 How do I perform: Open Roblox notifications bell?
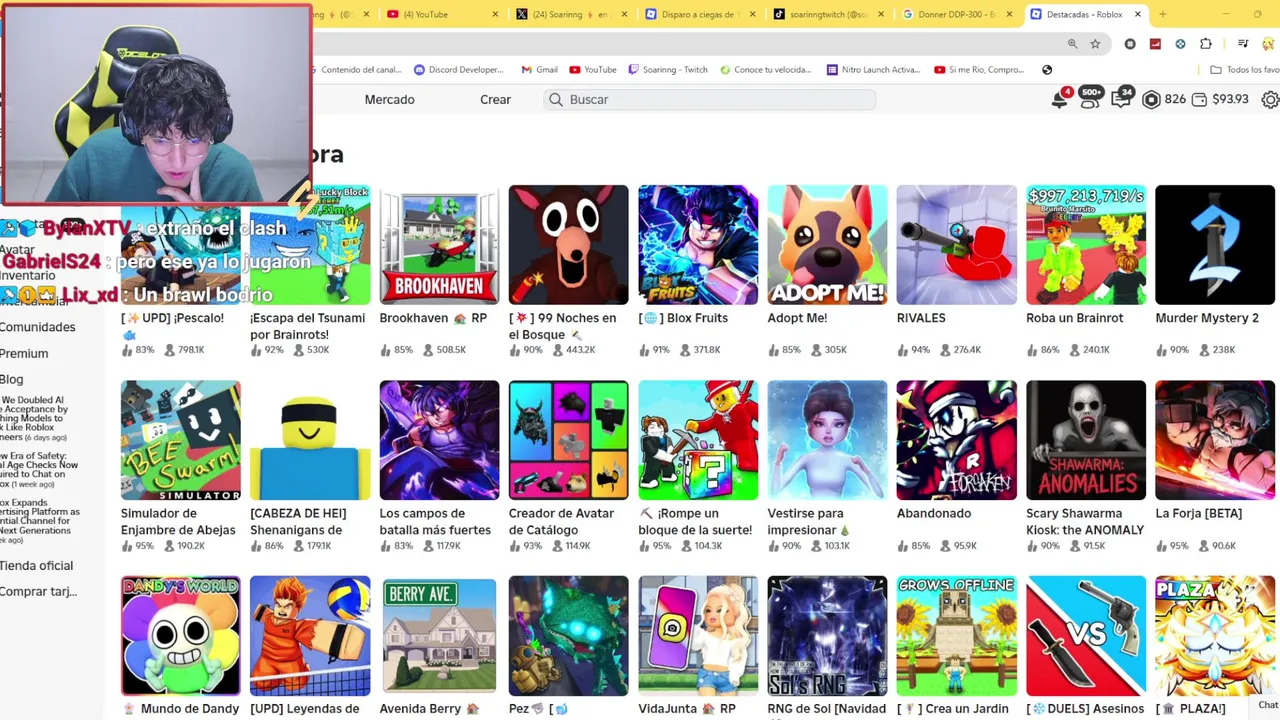[x=1059, y=99]
